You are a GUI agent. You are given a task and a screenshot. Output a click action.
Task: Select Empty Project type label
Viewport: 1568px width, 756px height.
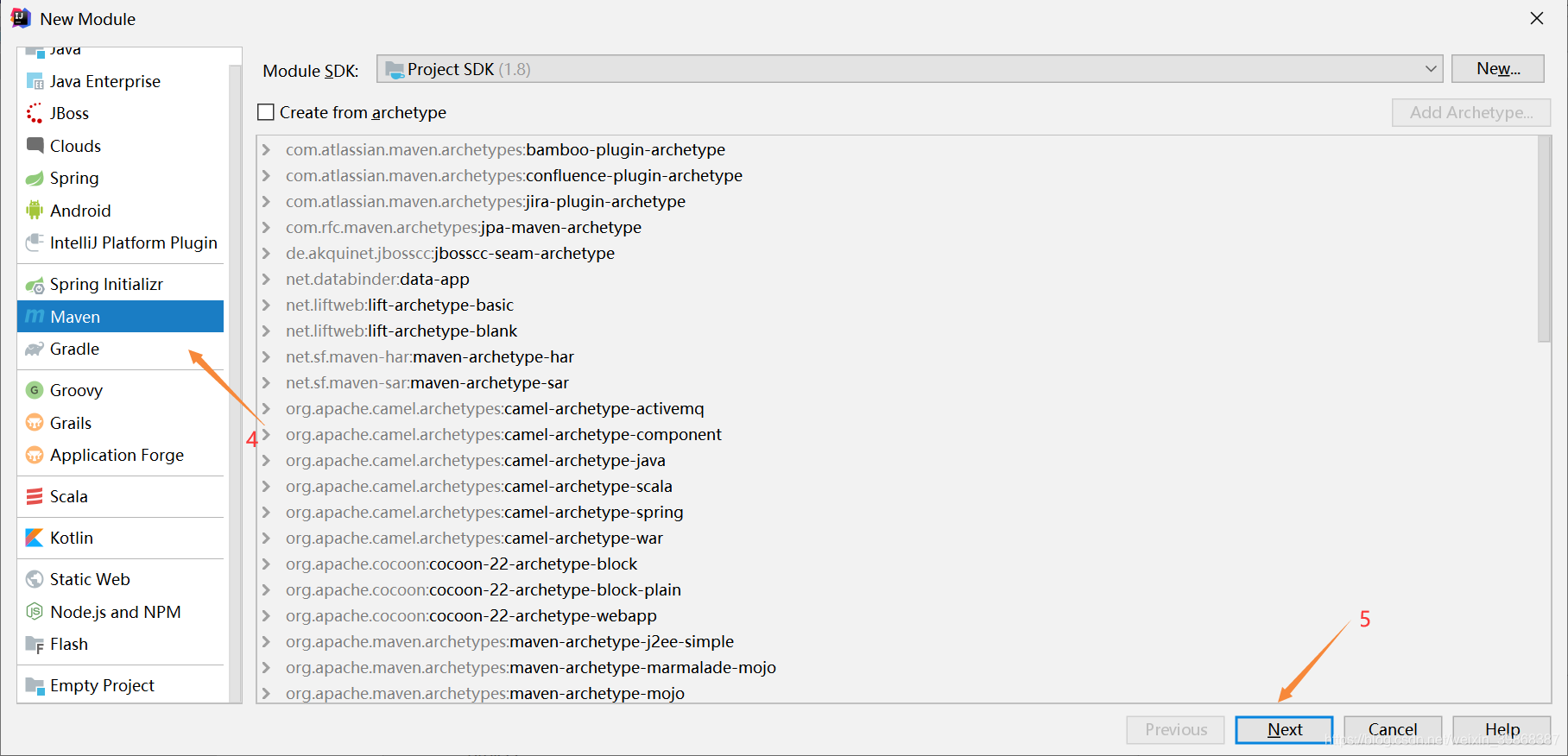pos(102,685)
